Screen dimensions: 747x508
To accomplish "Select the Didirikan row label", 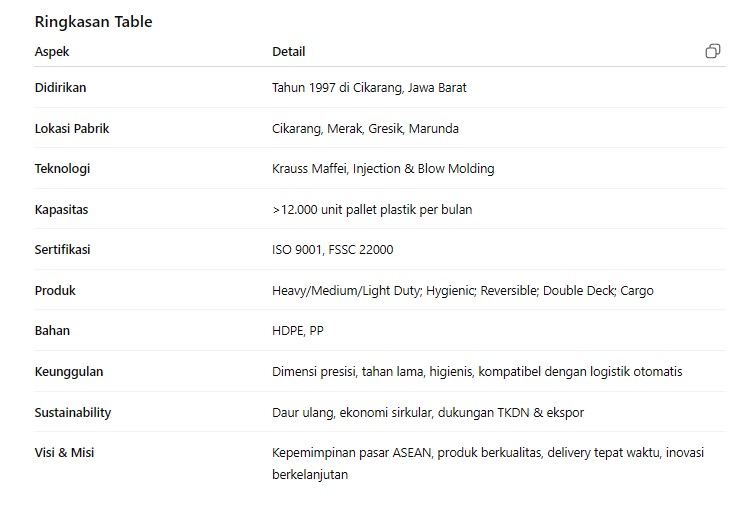I will point(61,87).
